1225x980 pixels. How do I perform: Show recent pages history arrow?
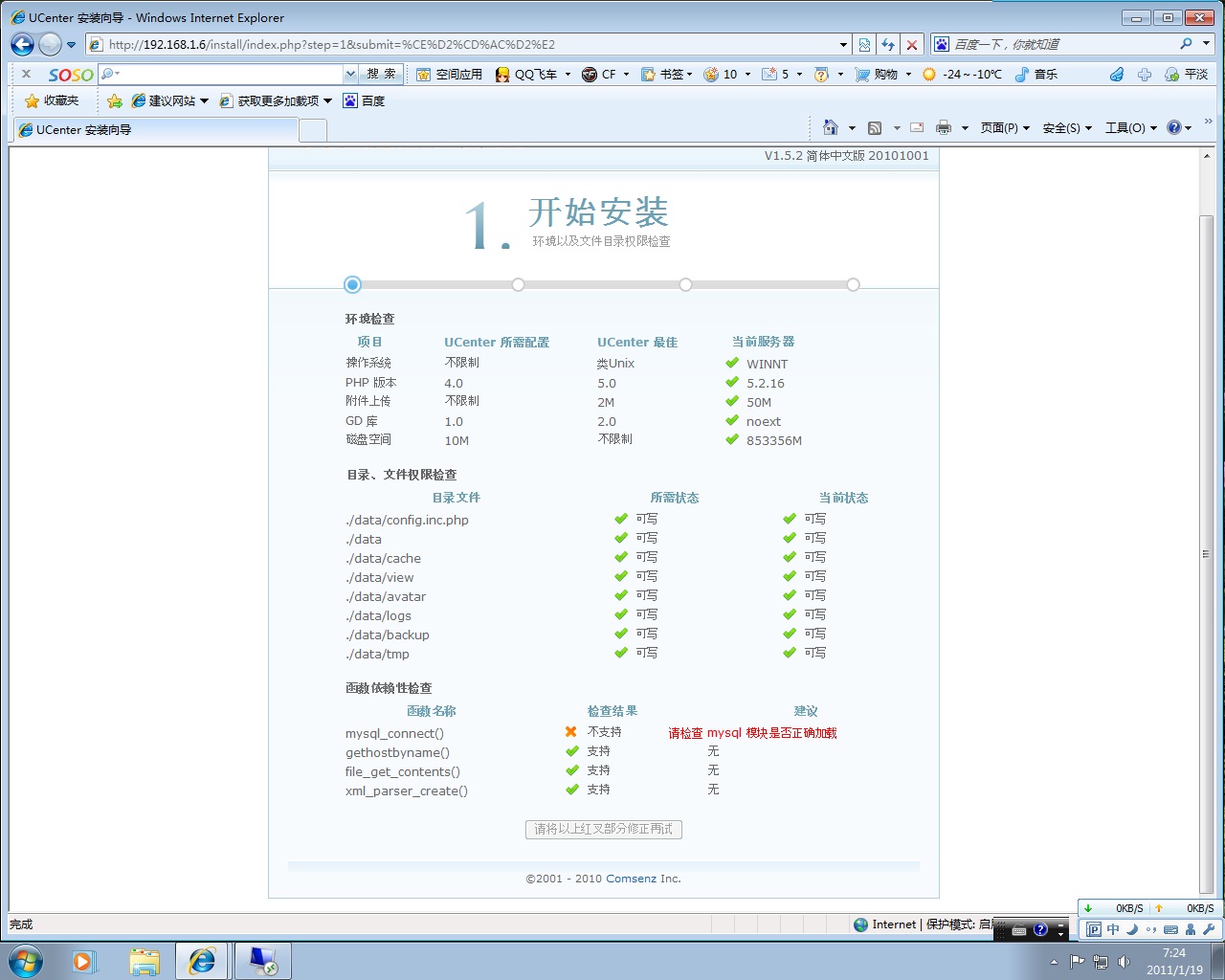coord(71,44)
